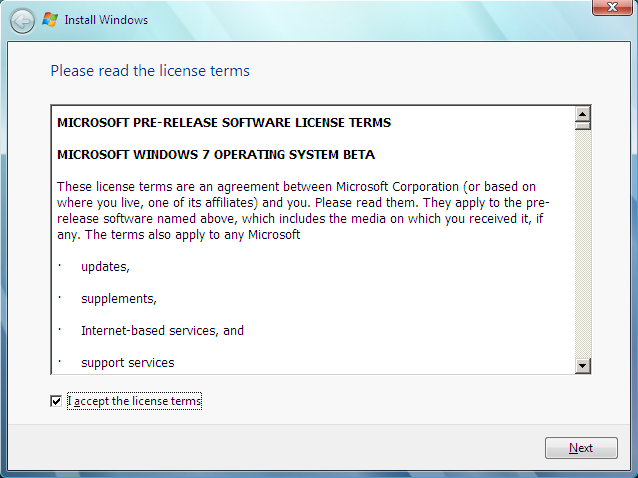Click the Next button
The height and width of the screenshot is (478, 638).
[x=581, y=448]
